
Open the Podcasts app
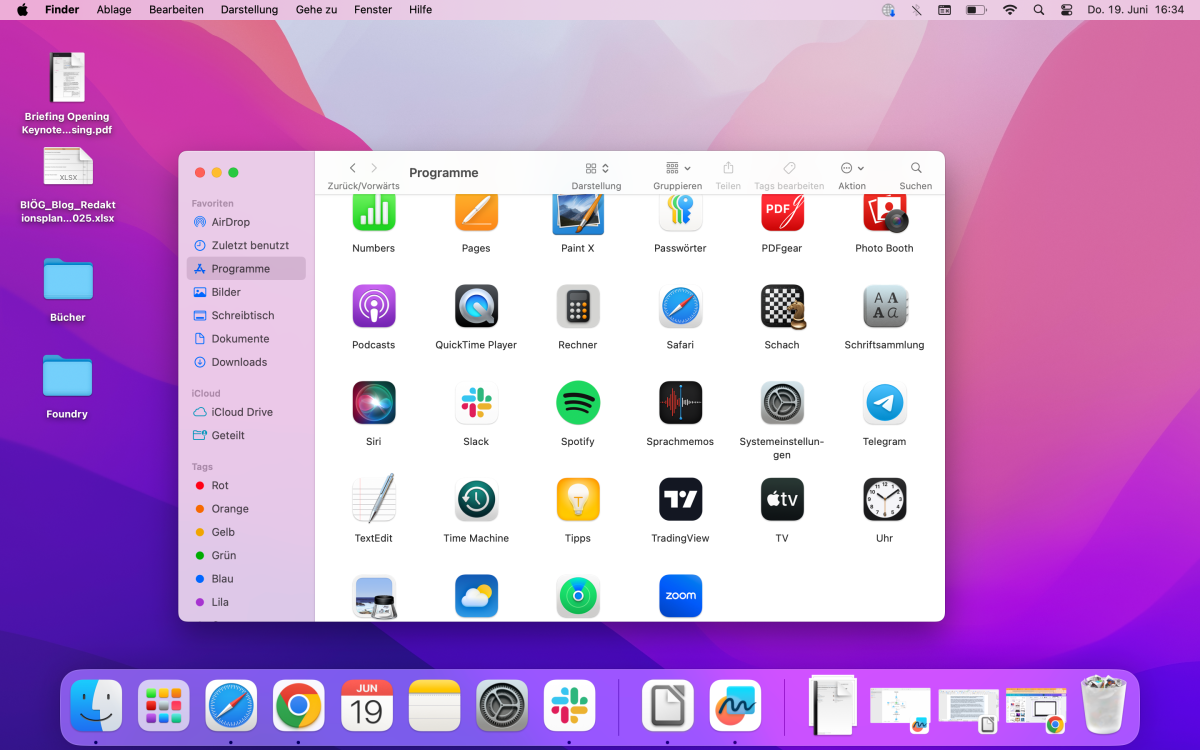(x=373, y=306)
